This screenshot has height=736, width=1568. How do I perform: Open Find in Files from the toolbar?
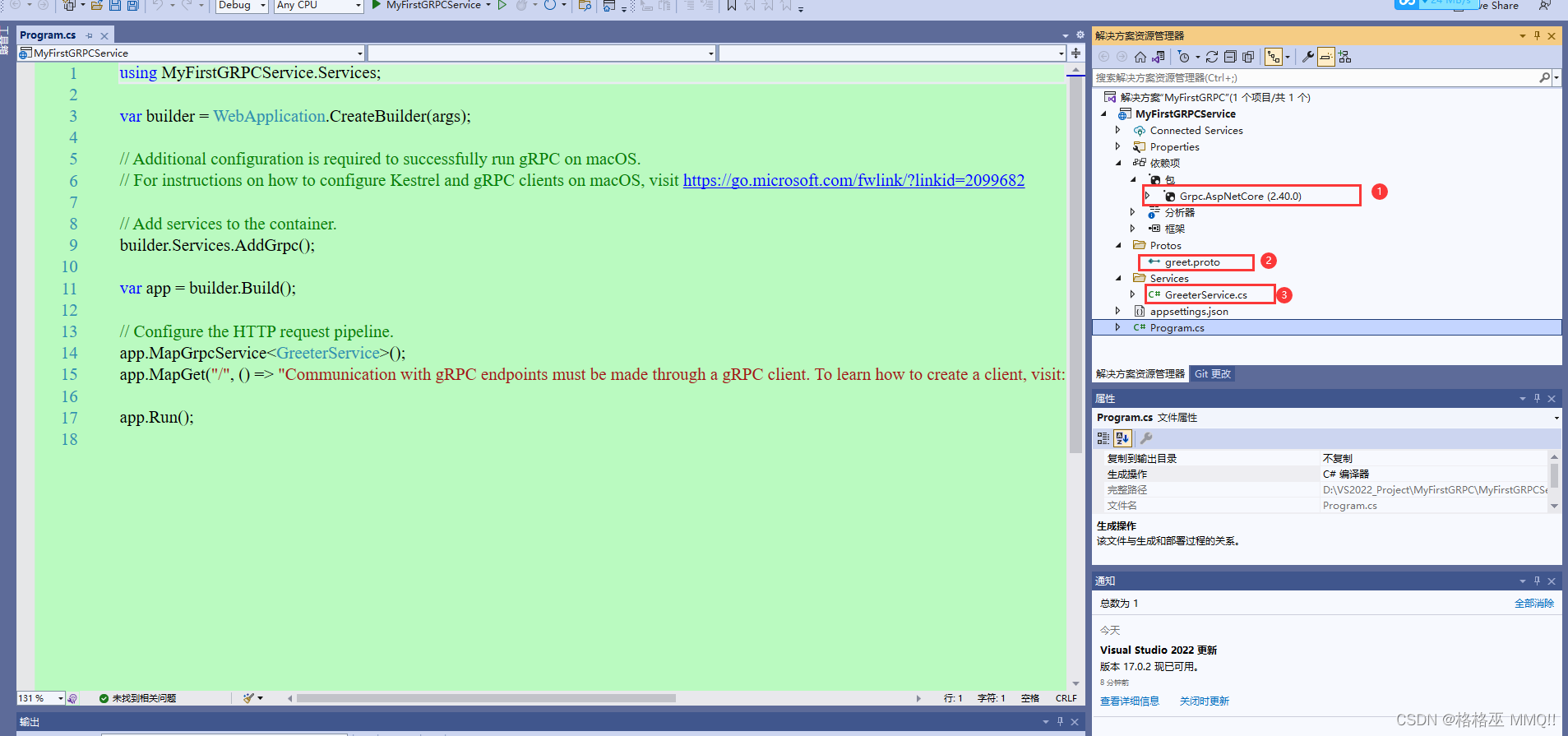585,5
